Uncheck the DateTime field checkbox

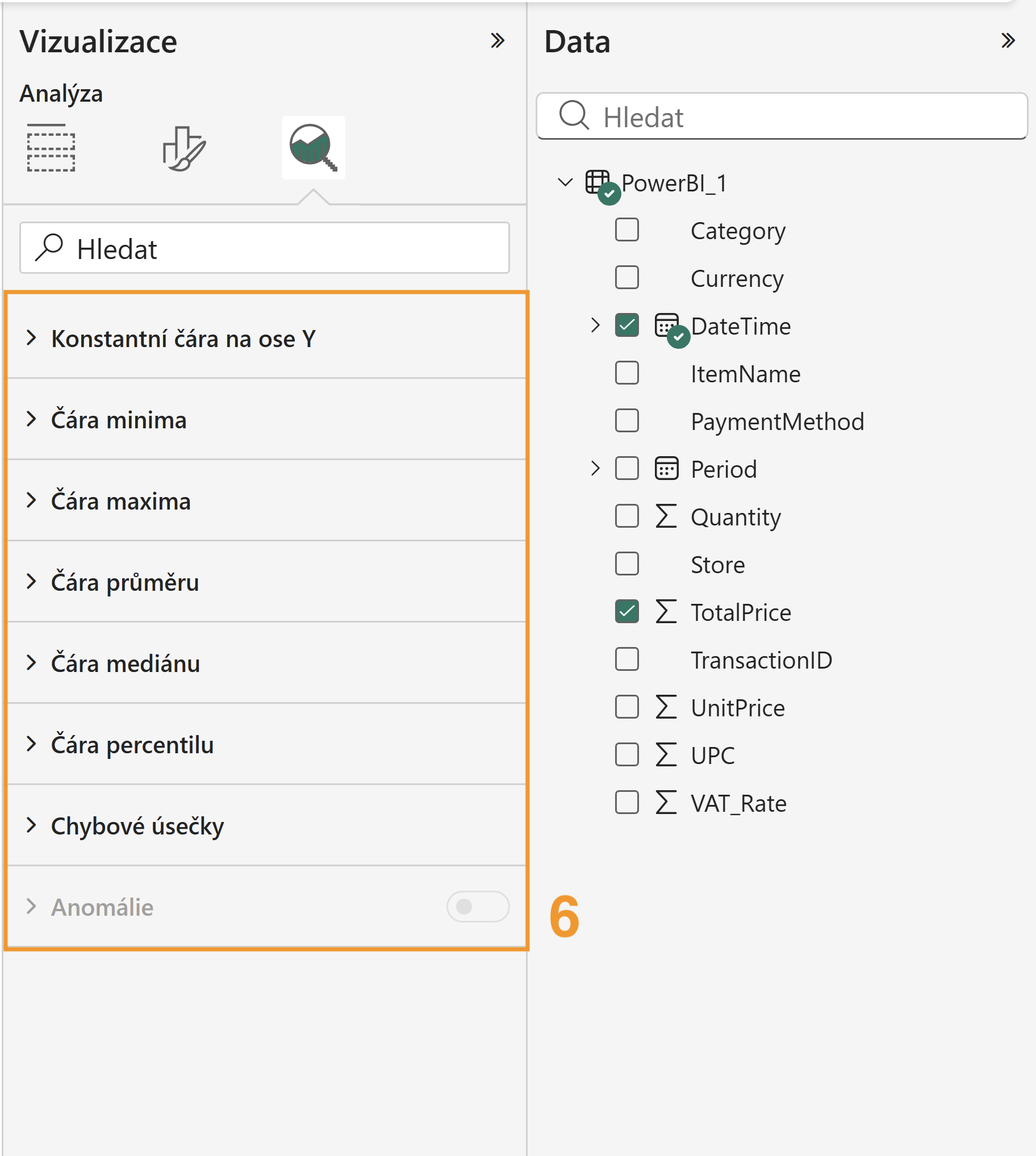pyautogui.click(x=626, y=325)
